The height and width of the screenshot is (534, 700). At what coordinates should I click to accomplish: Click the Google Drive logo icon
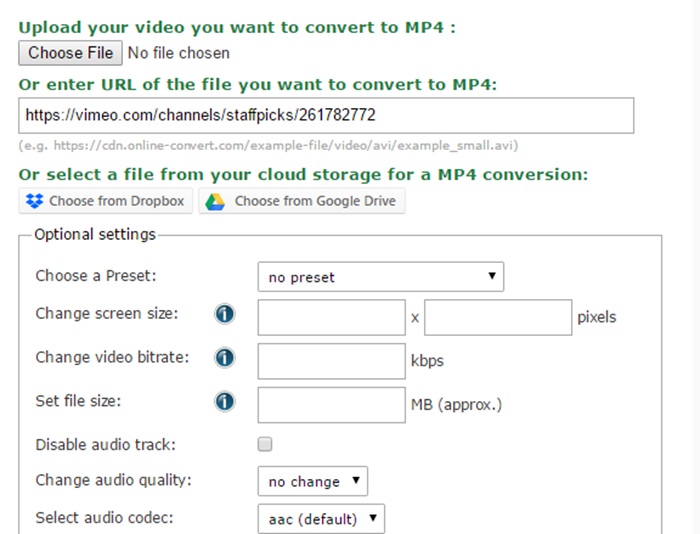215,202
